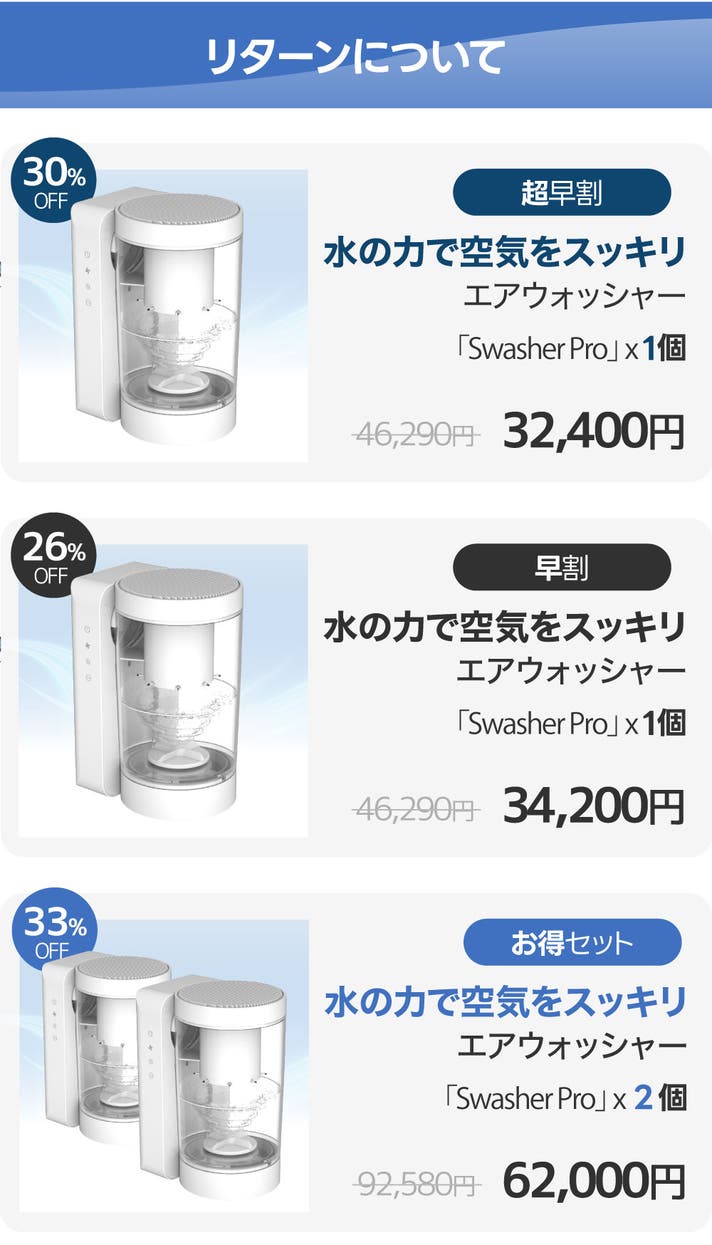
Task: Select the dark gray 早割 pill label
Action: click(561, 567)
